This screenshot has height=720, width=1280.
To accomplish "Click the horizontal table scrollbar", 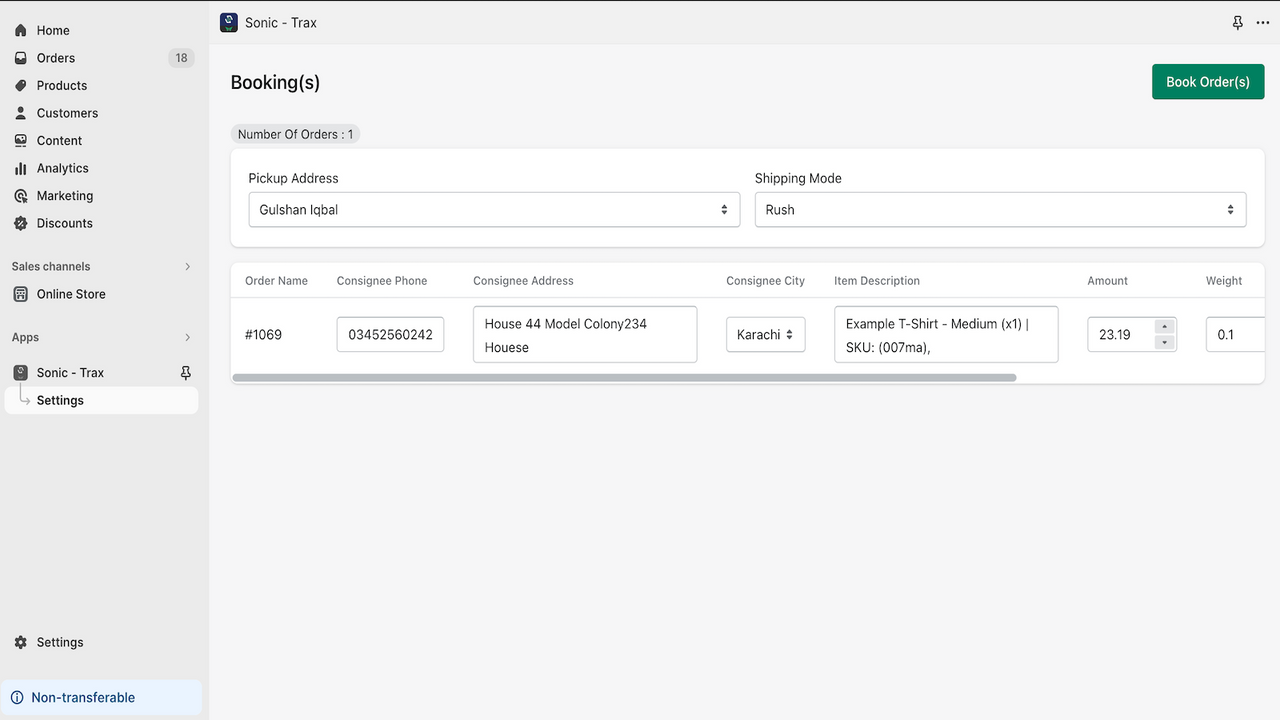I will 624,377.
